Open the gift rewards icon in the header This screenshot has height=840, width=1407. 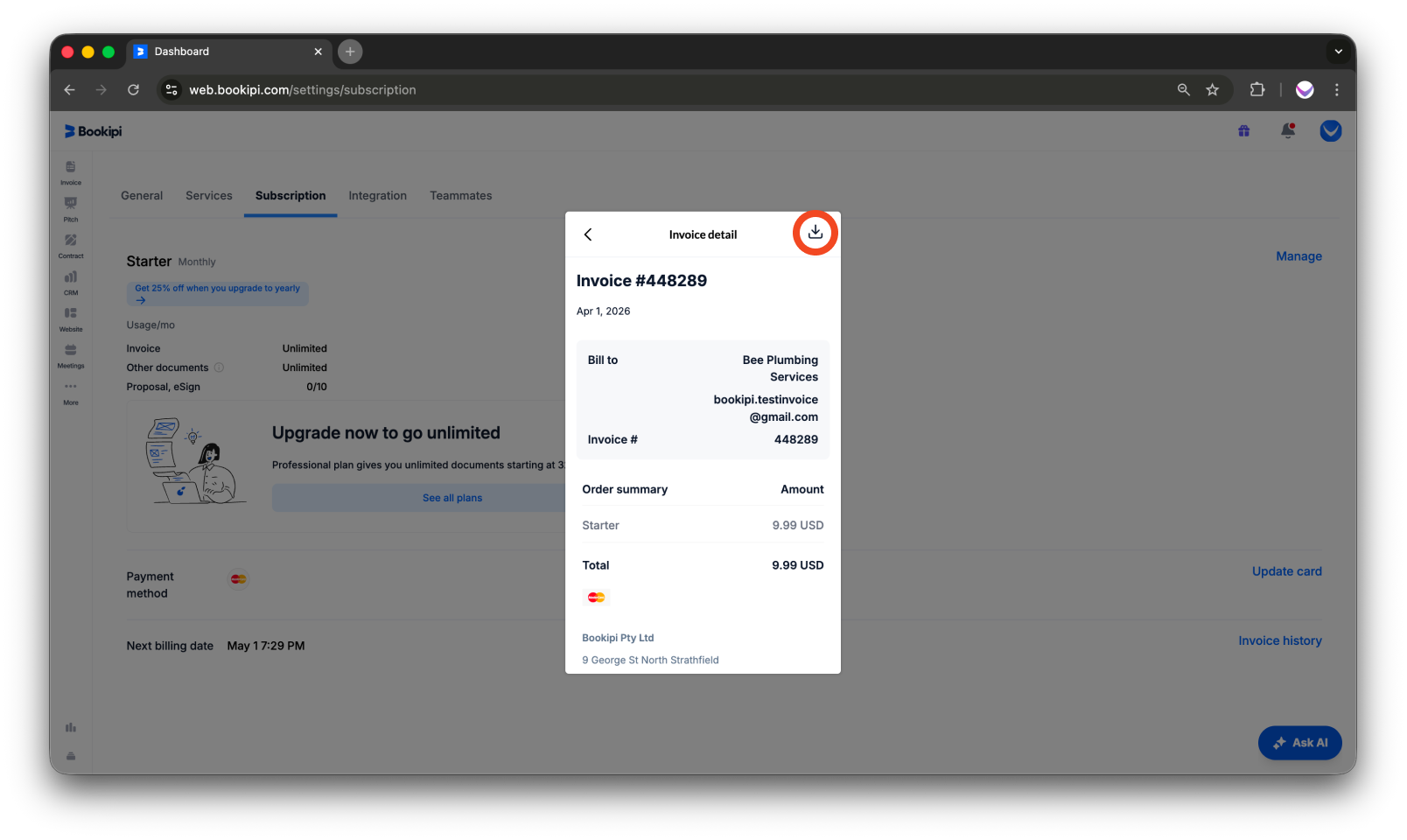point(1243,130)
